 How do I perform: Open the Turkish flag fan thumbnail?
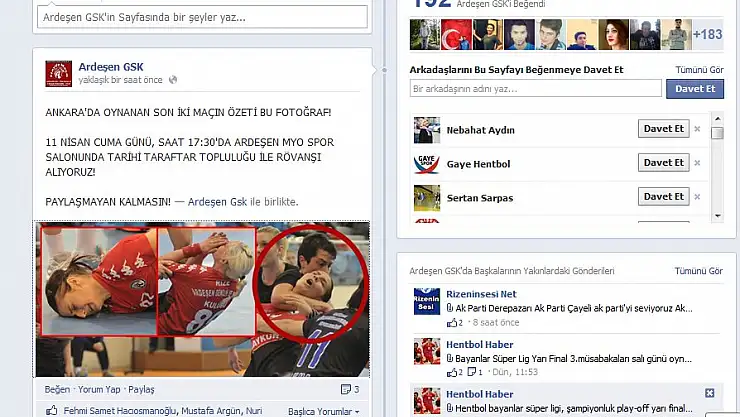tap(456, 34)
